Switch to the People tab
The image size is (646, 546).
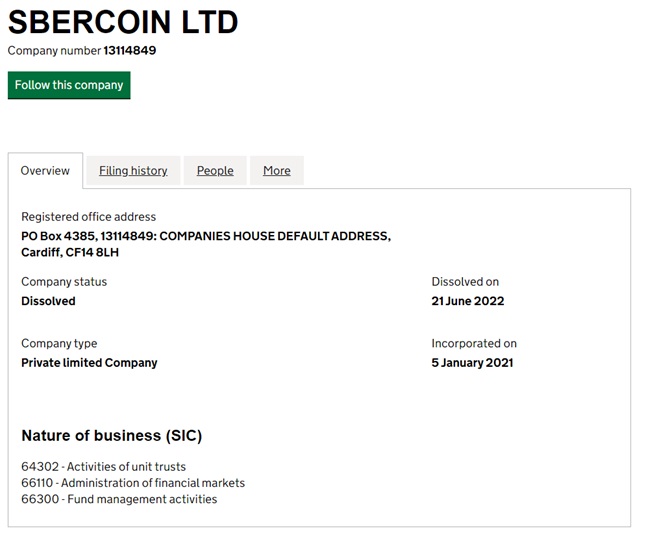tap(215, 171)
